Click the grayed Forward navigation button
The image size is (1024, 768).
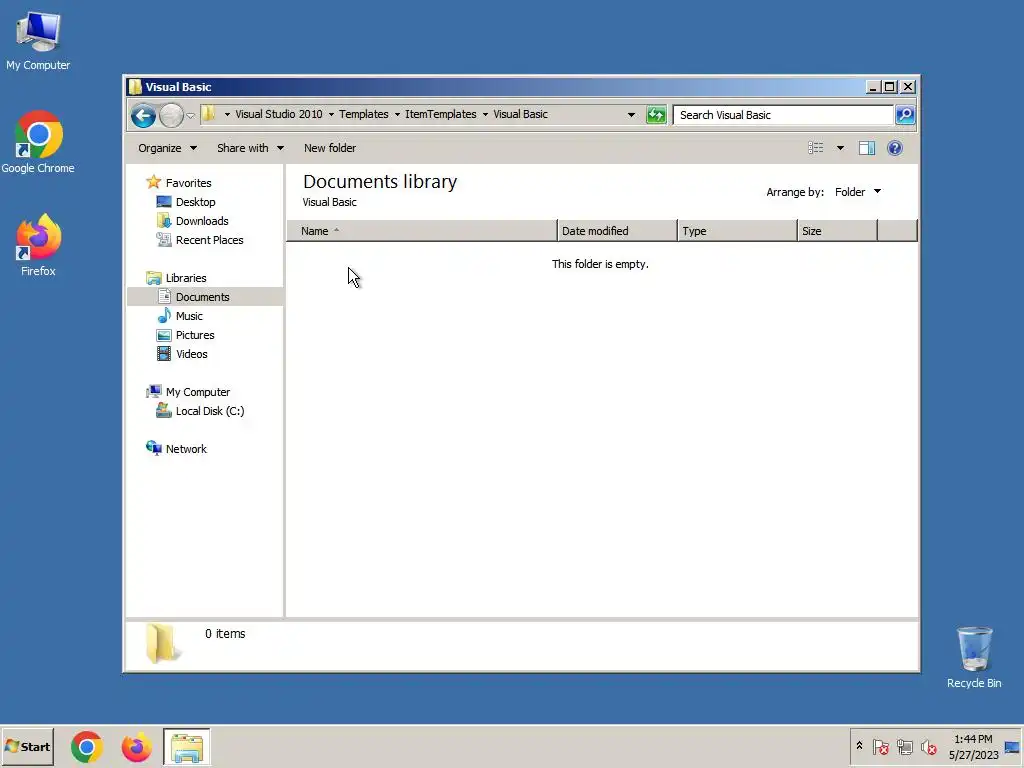click(171, 116)
